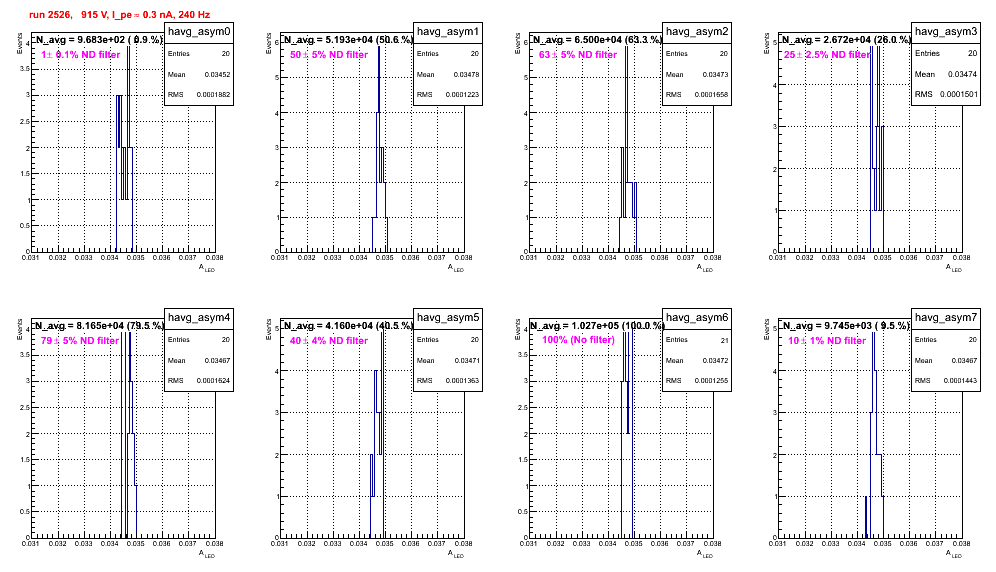Click the N_avg = 9.745e+03 label

point(846,325)
